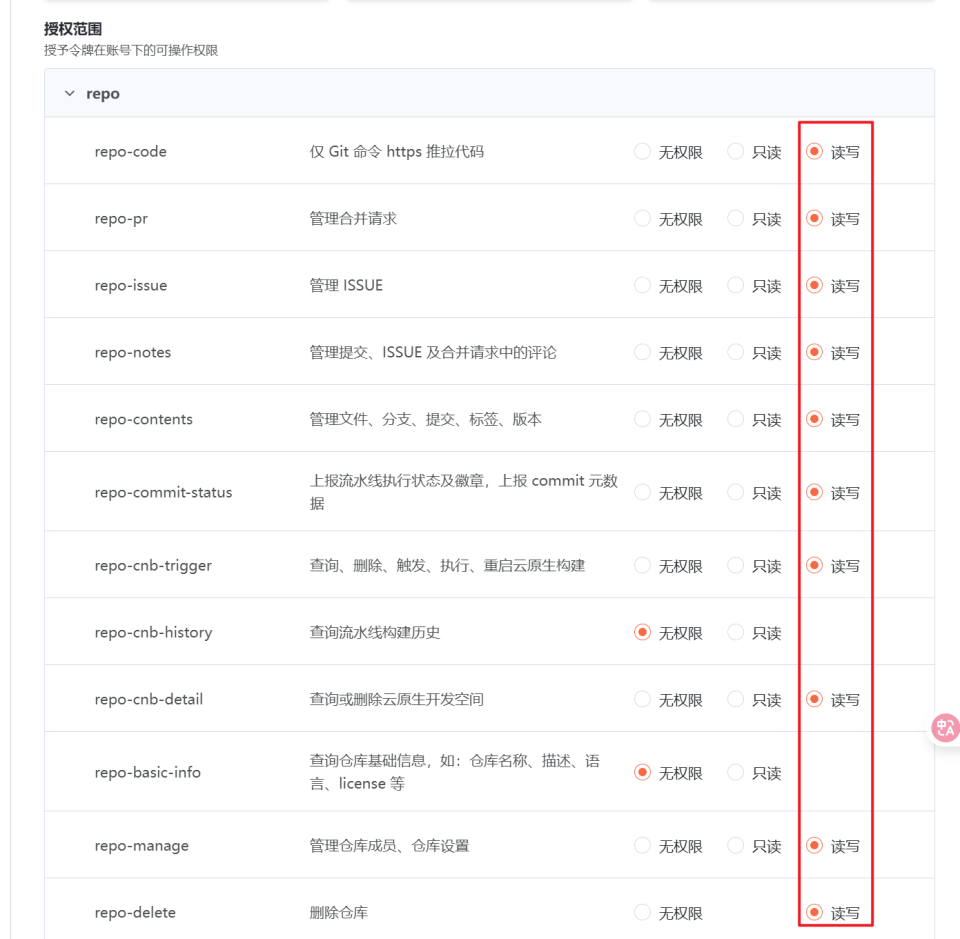Click the repo-contents scope name
The width and height of the screenshot is (960, 939).
click(x=144, y=419)
